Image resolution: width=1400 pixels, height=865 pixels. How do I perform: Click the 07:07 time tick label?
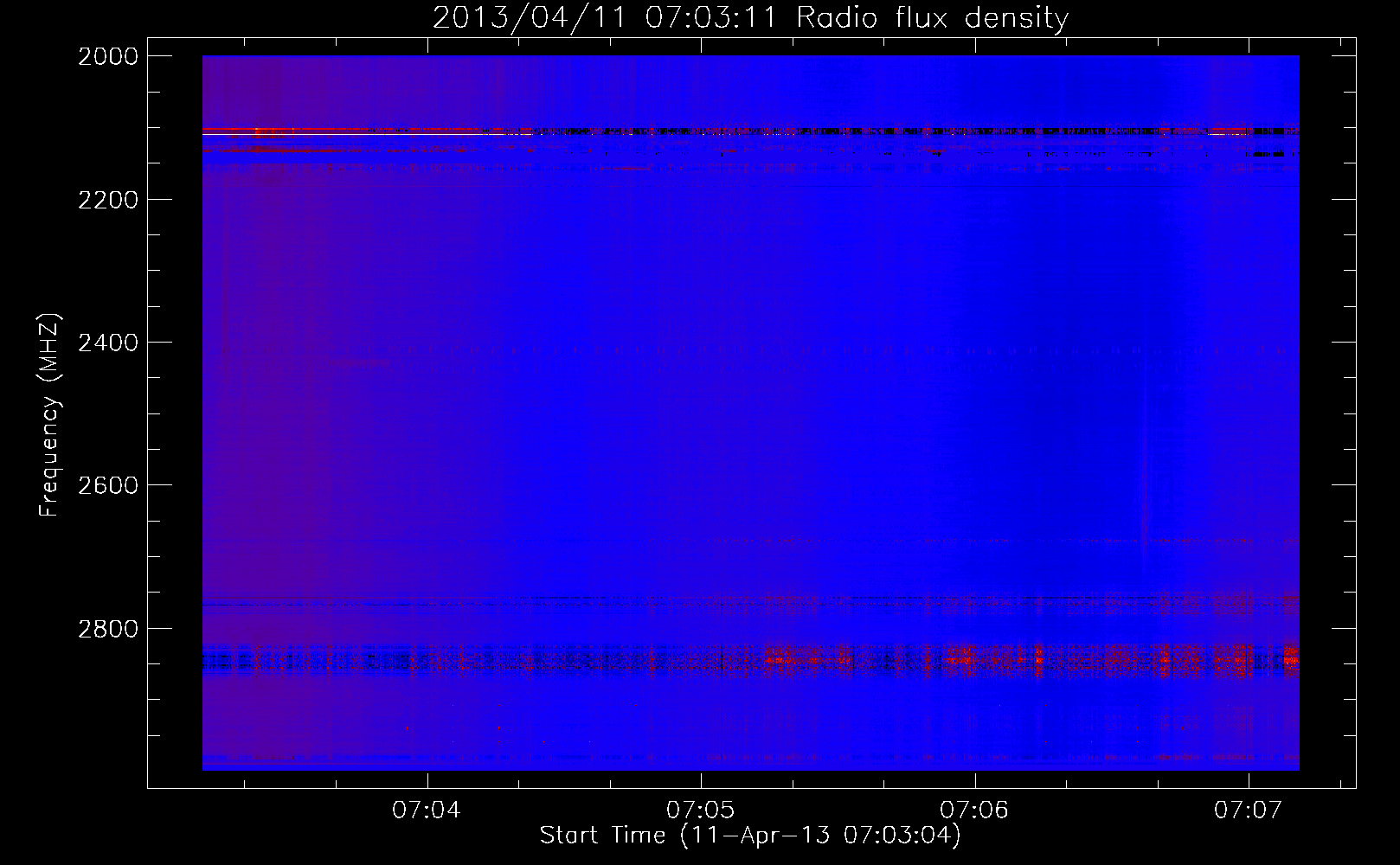tap(1248, 810)
